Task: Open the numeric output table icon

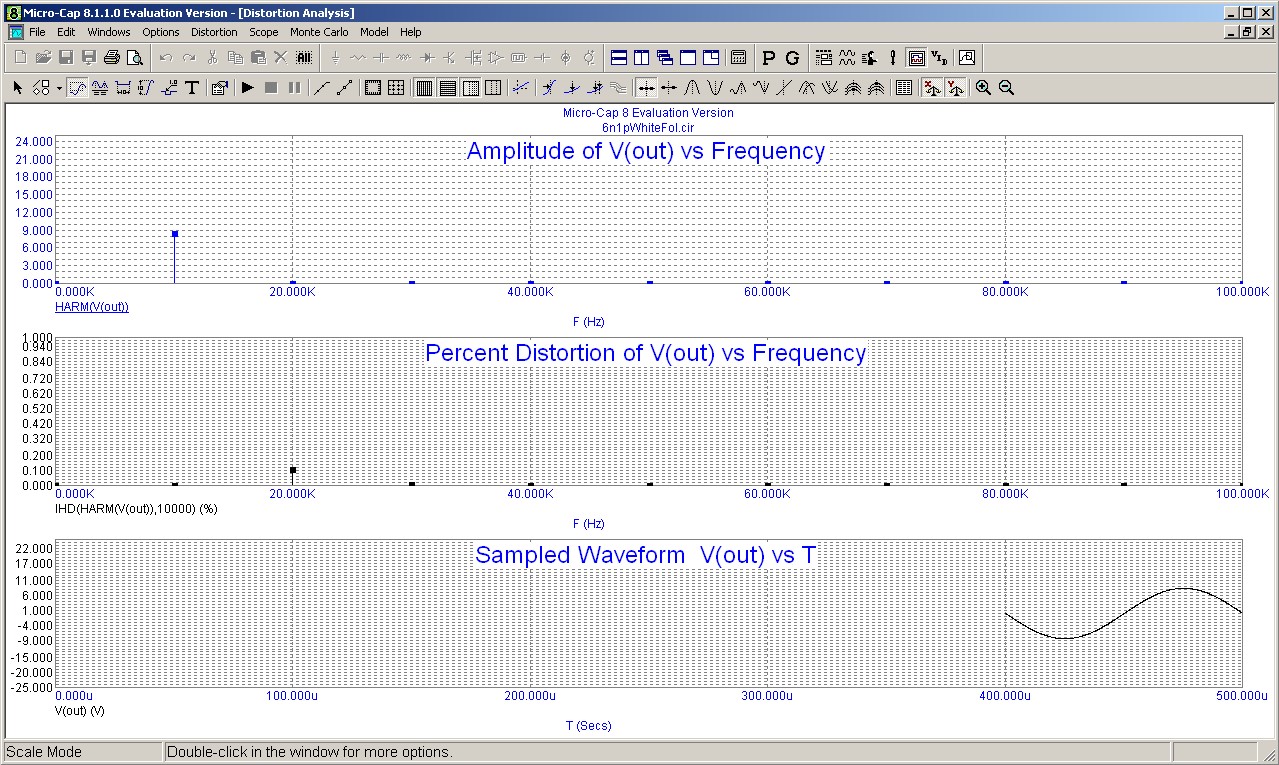Action: coord(904,88)
